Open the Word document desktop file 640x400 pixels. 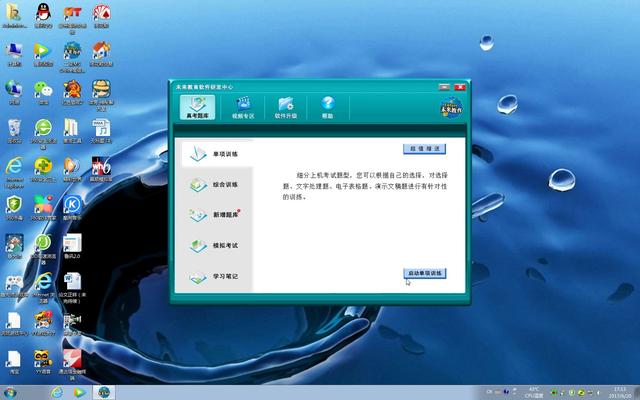[72, 287]
